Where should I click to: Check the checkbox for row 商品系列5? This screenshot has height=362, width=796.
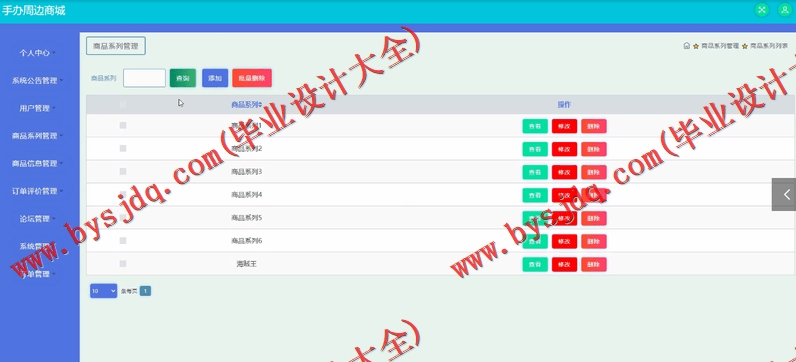123,218
